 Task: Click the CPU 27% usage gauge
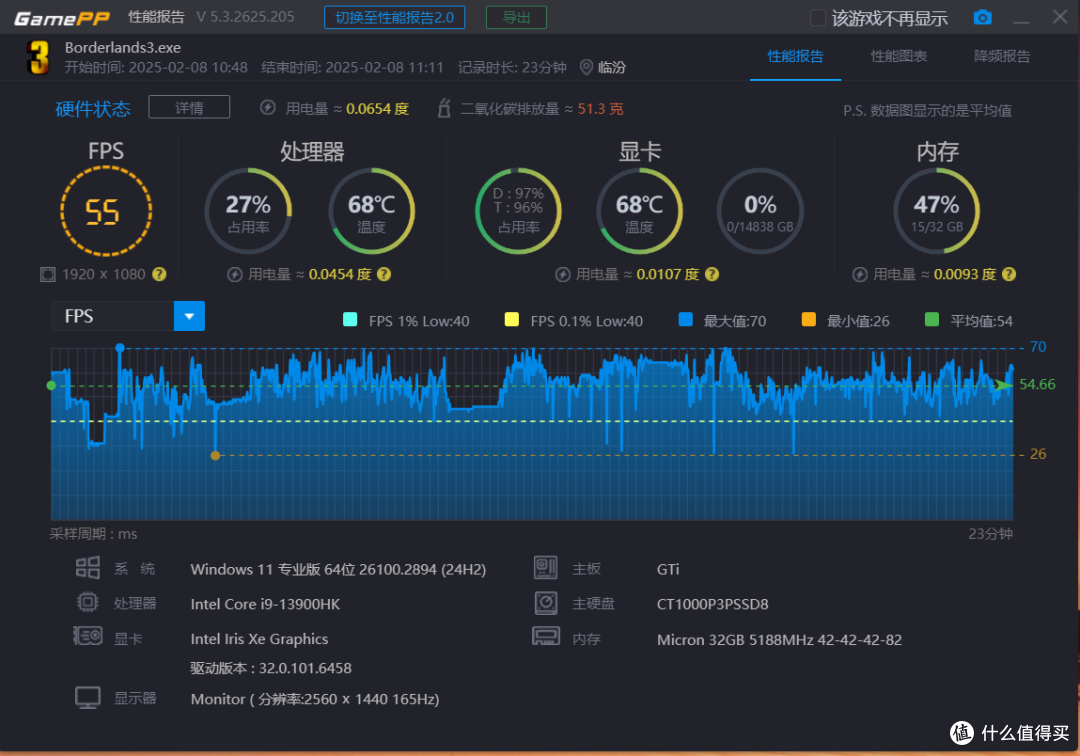pos(248,211)
